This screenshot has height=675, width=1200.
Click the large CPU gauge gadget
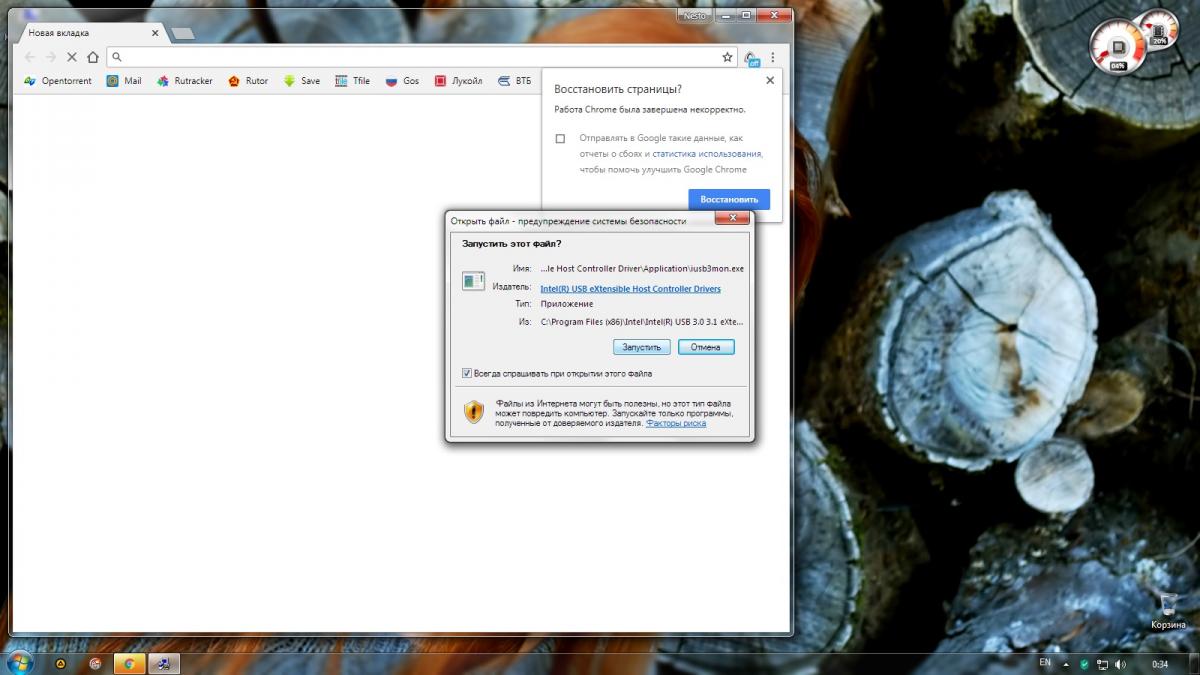[1116, 47]
